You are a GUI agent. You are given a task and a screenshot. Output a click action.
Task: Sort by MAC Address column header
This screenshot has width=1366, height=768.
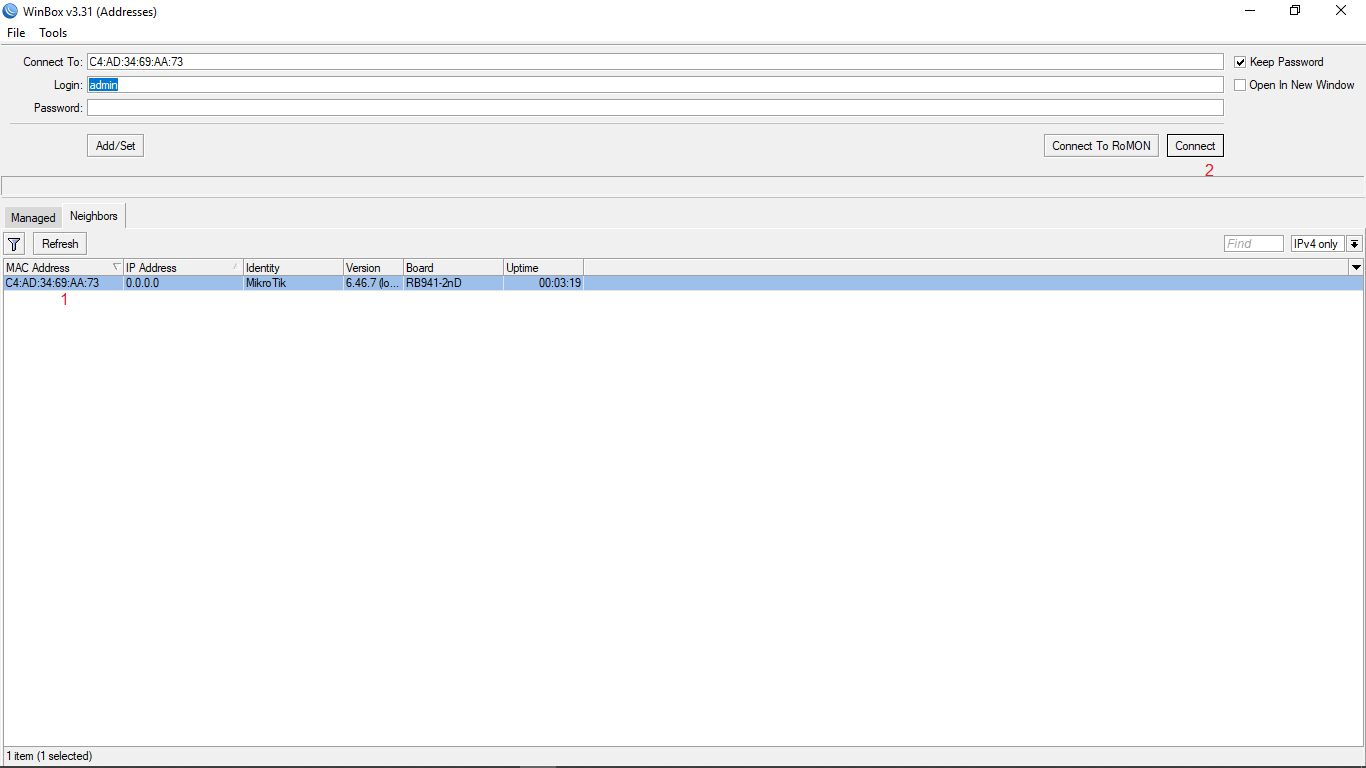63,267
